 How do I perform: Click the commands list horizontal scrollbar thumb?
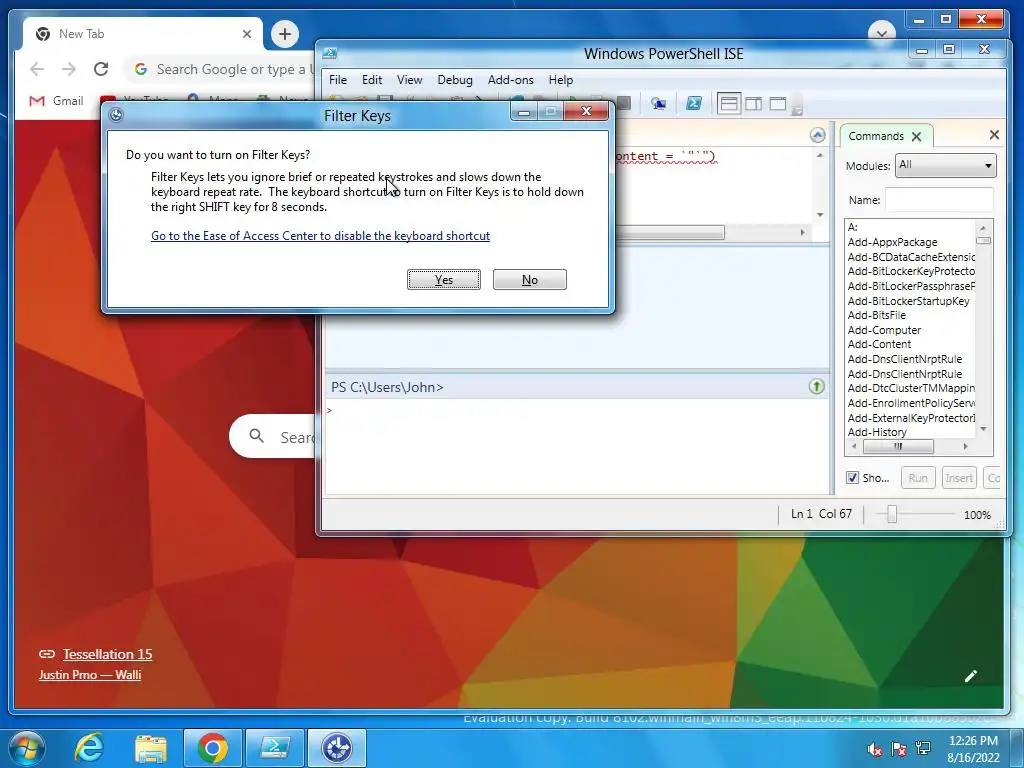[x=898, y=447]
